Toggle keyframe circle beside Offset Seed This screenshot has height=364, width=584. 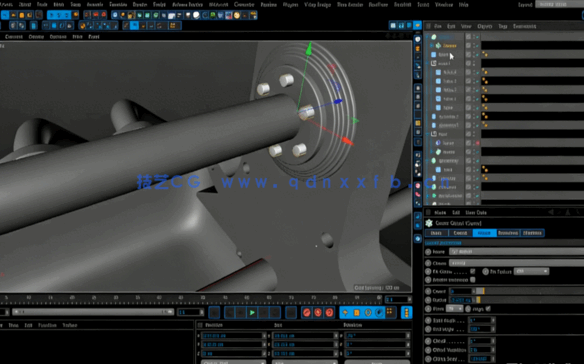428,359
